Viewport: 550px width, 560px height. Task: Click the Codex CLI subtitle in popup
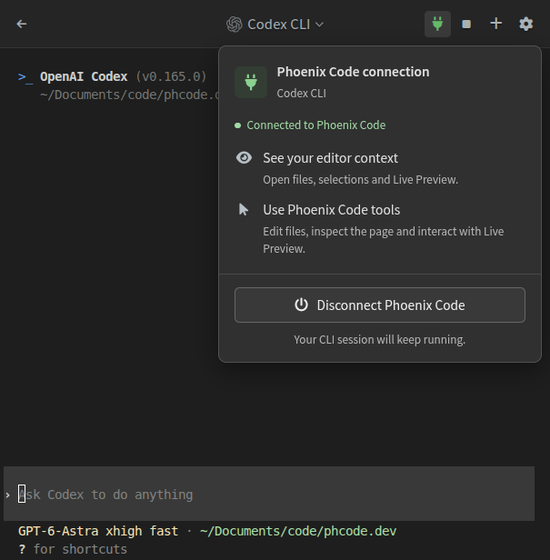pos(301,93)
